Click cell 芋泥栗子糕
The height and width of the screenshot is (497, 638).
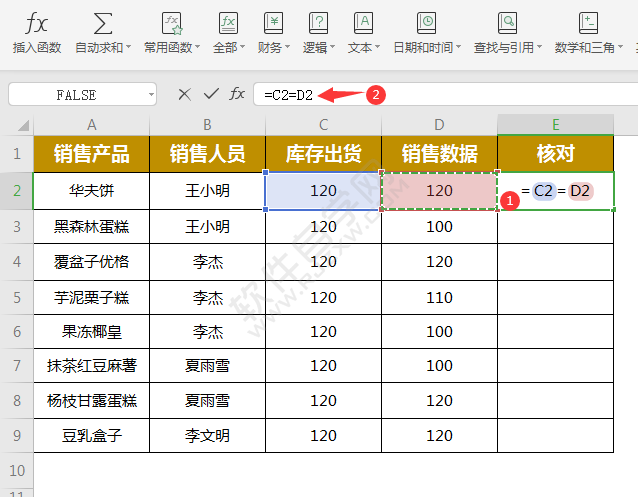coord(92,298)
